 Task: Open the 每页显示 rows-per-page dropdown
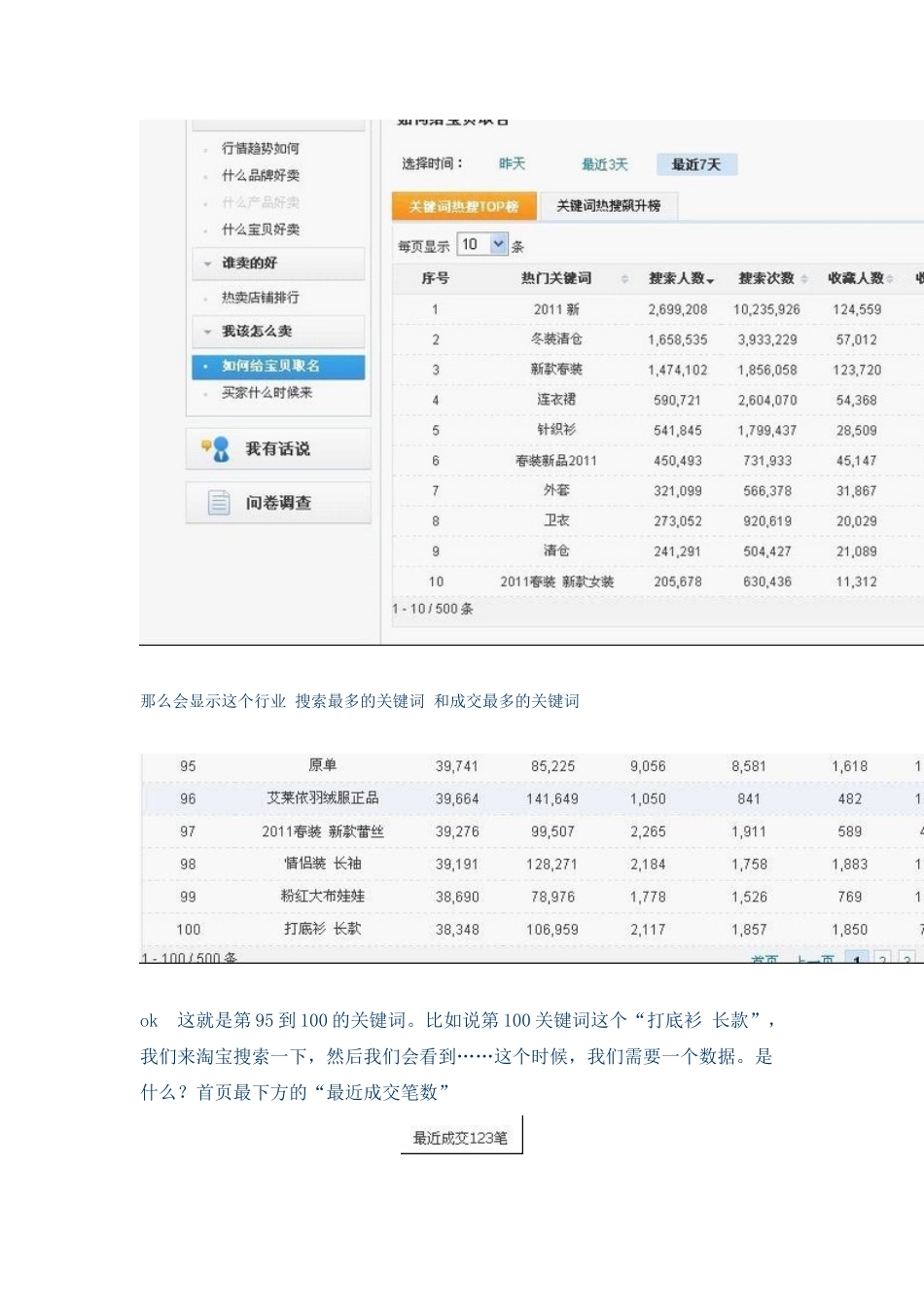coord(482,244)
